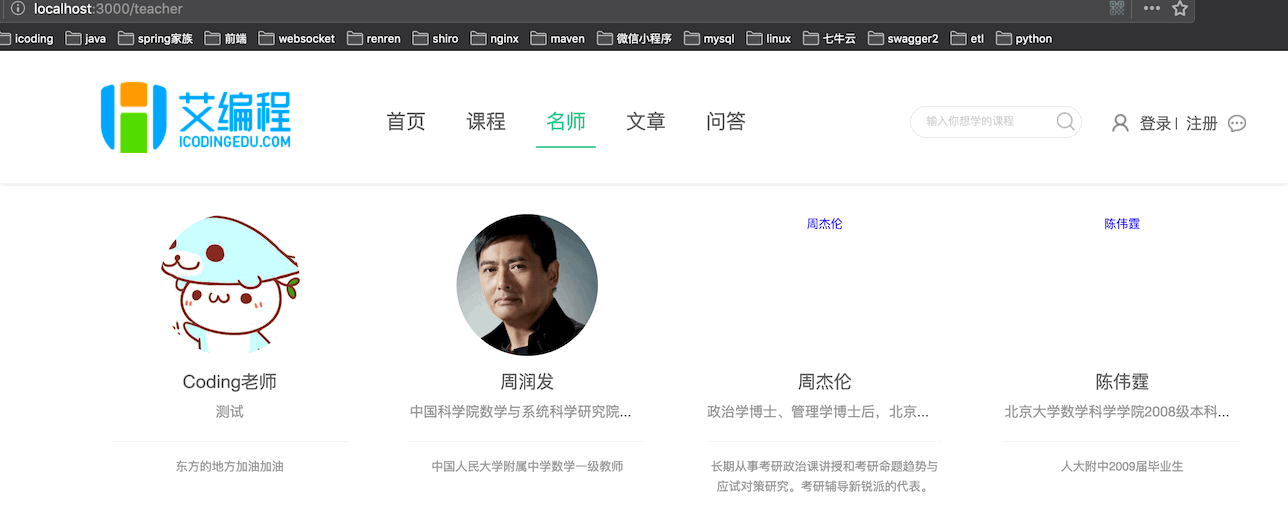This screenshot has width=1288, height=526.
Task: Open the page actions three-dots menu
Action: click(1152, 8)
